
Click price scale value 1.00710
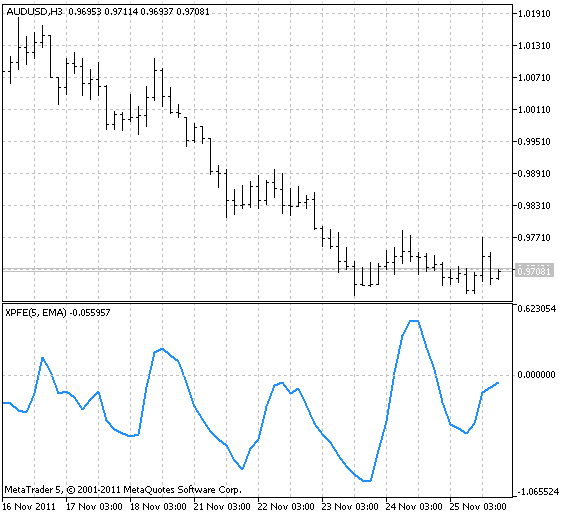(534, 78)
